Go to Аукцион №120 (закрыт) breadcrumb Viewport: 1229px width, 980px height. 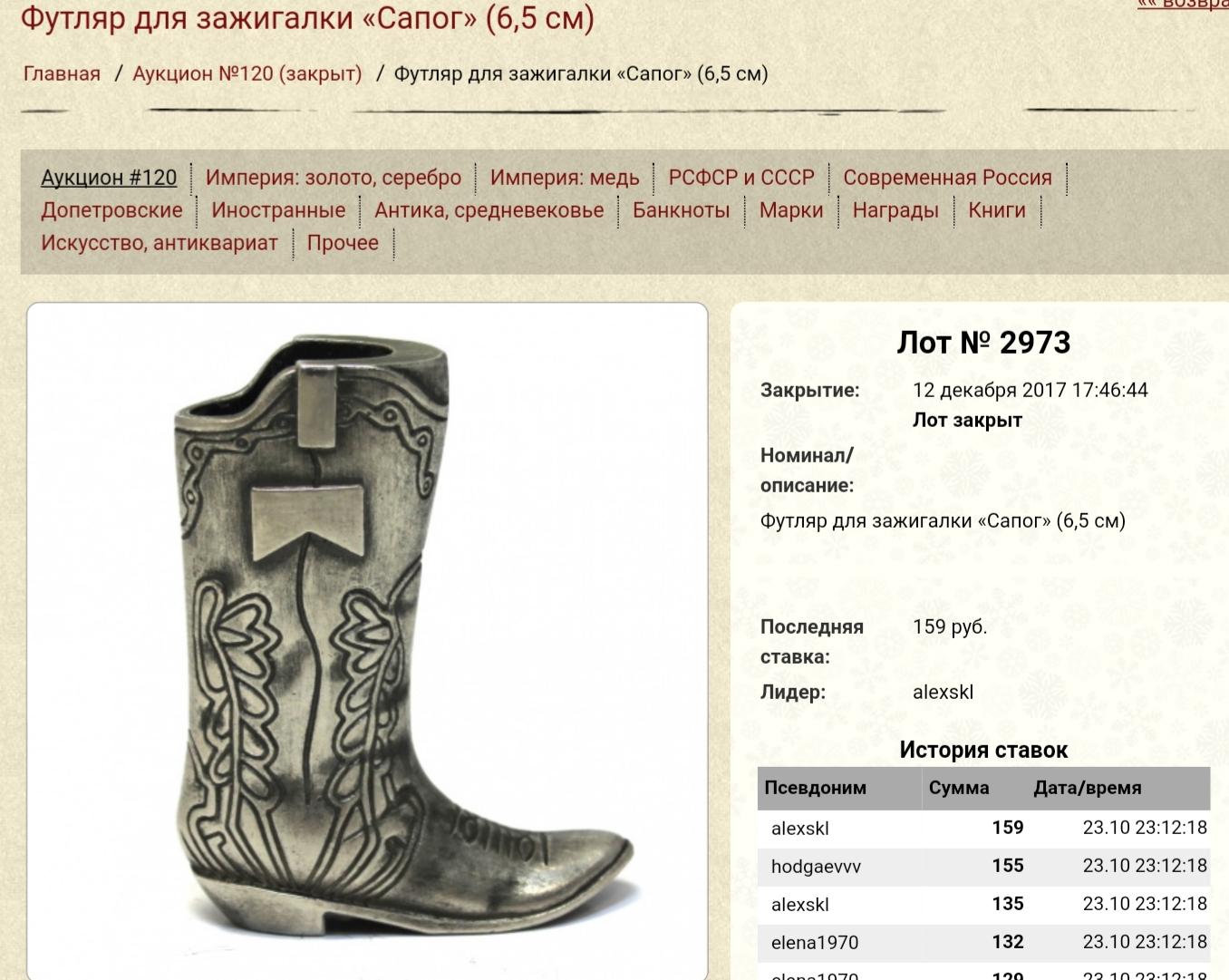click(247, 73)
